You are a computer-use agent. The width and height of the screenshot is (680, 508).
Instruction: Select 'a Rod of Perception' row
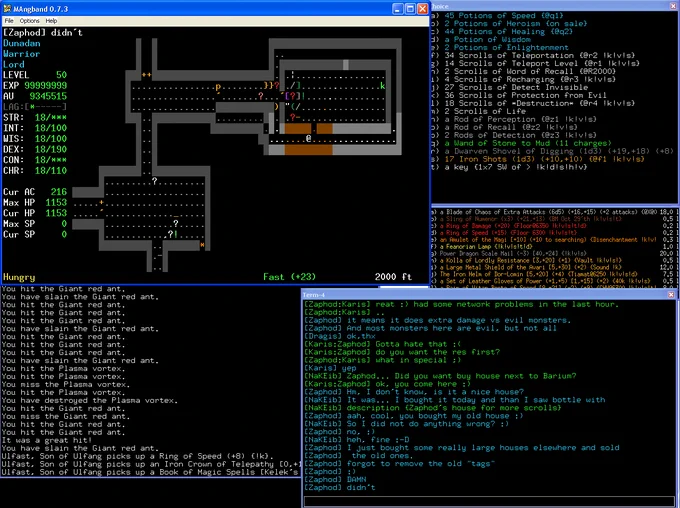coord(514,119)
